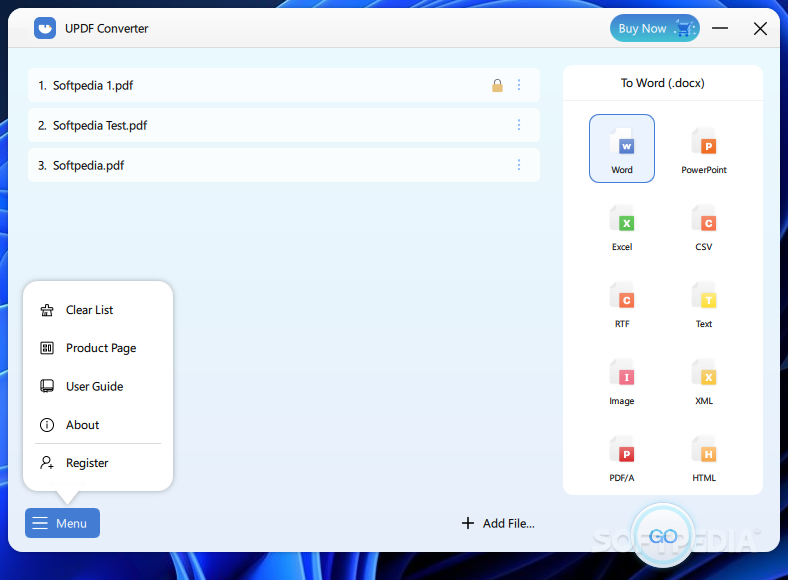Choose the HTML output format

click(x=704, y=458)
